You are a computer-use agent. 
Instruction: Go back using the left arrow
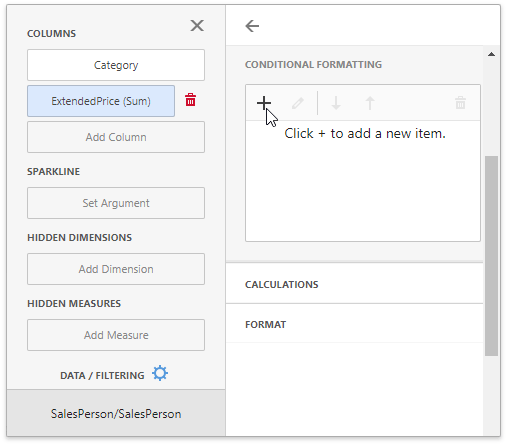[252, 26]
